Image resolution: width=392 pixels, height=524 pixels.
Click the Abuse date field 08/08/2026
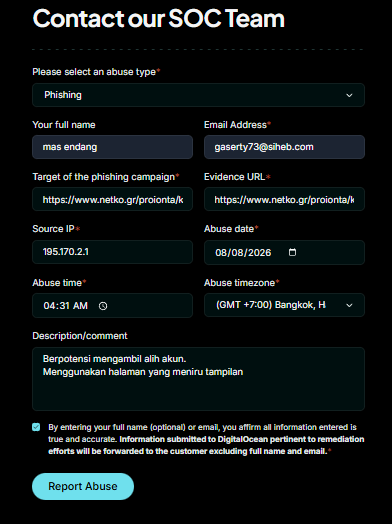point(284,252)
